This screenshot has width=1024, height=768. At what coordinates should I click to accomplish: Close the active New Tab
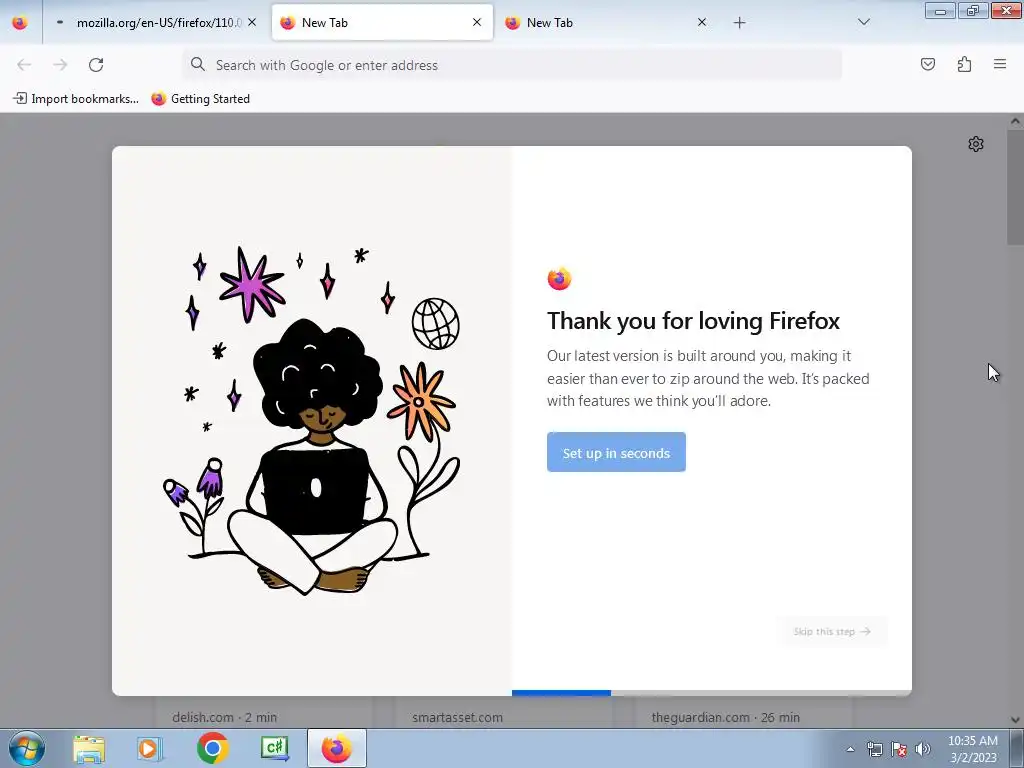coord(477,22)
